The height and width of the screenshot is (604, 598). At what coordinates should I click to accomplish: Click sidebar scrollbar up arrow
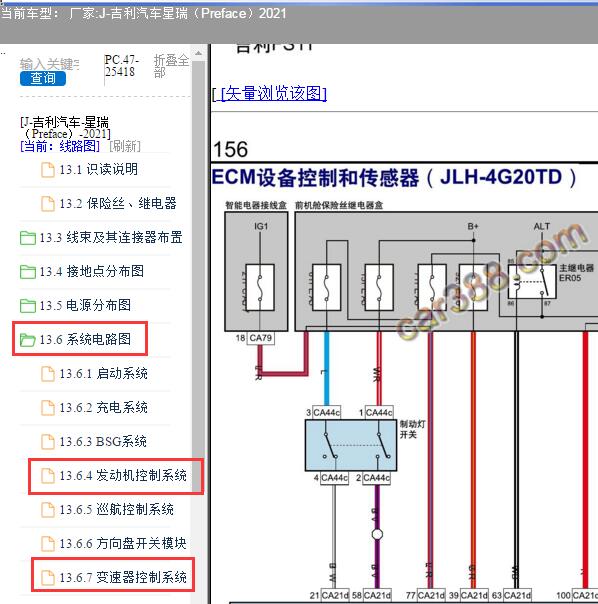[198, 53]
